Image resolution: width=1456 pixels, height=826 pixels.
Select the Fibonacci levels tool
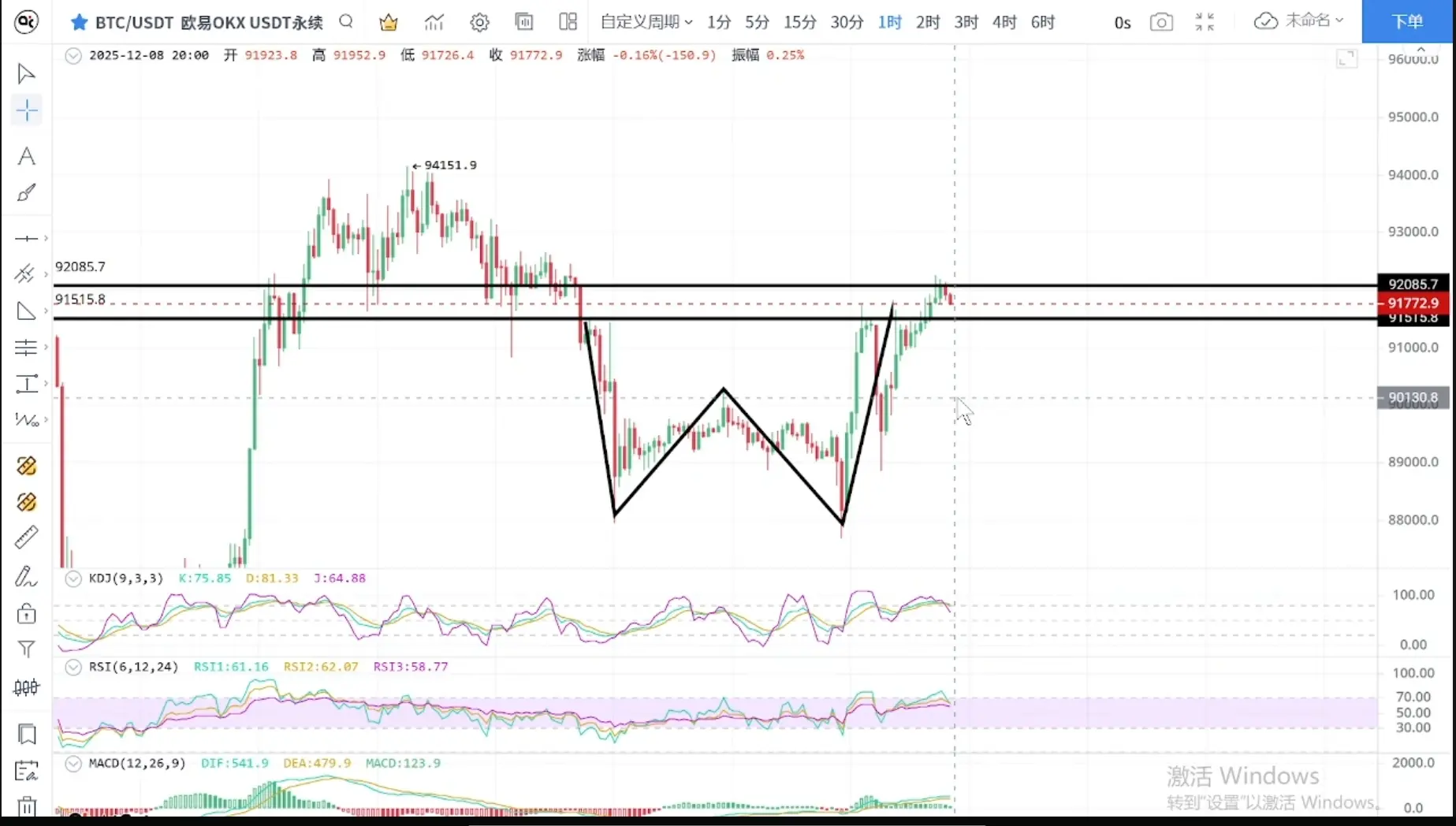coord(26,348)
